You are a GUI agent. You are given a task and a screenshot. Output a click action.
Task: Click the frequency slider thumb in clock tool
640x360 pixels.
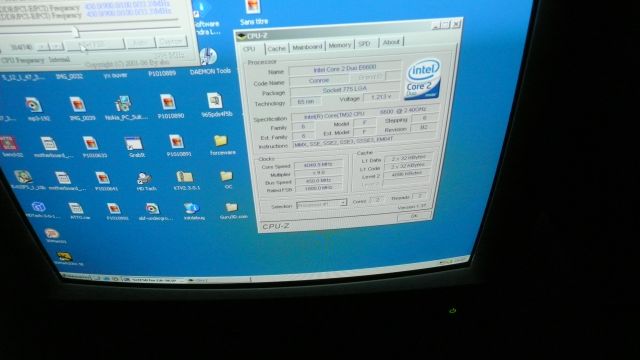pos(76,31)
